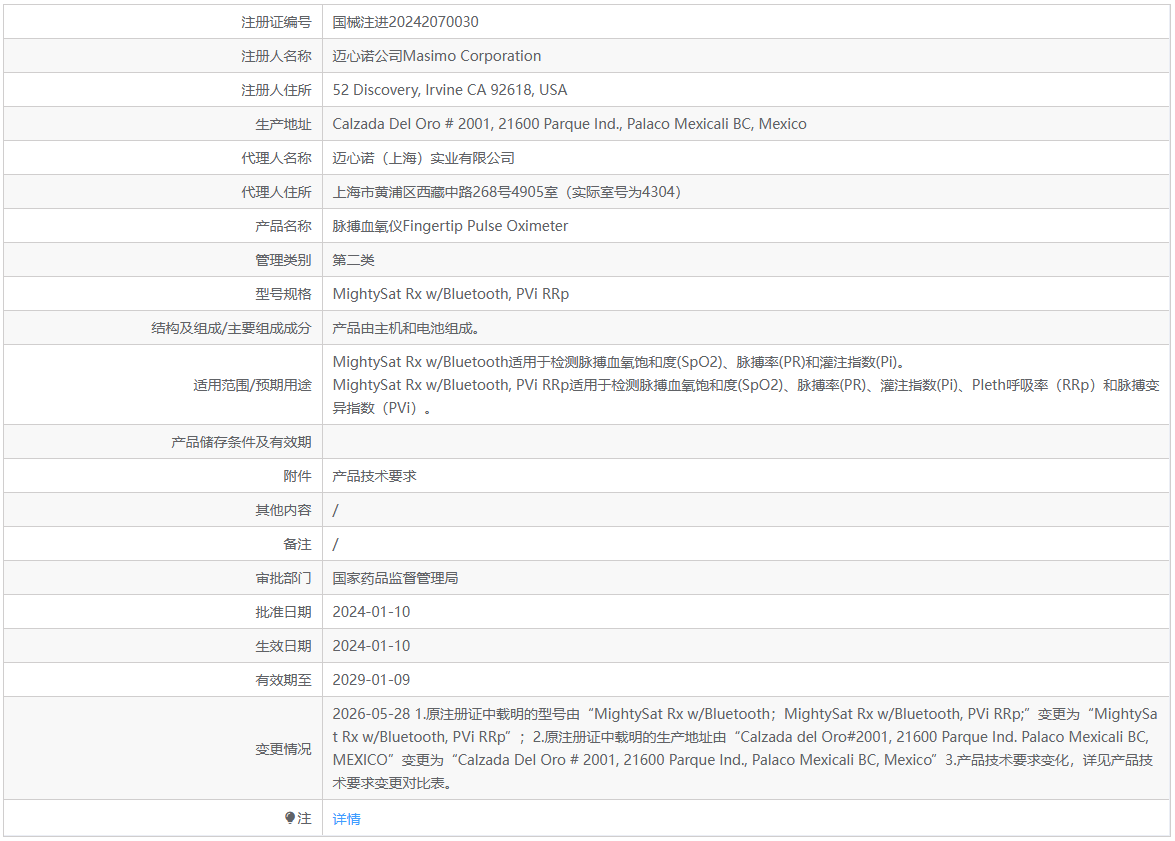Select the address 52 Discovery, Irvine CA 92618, USA
This screenshot has height=841, width=1175.
450,90
